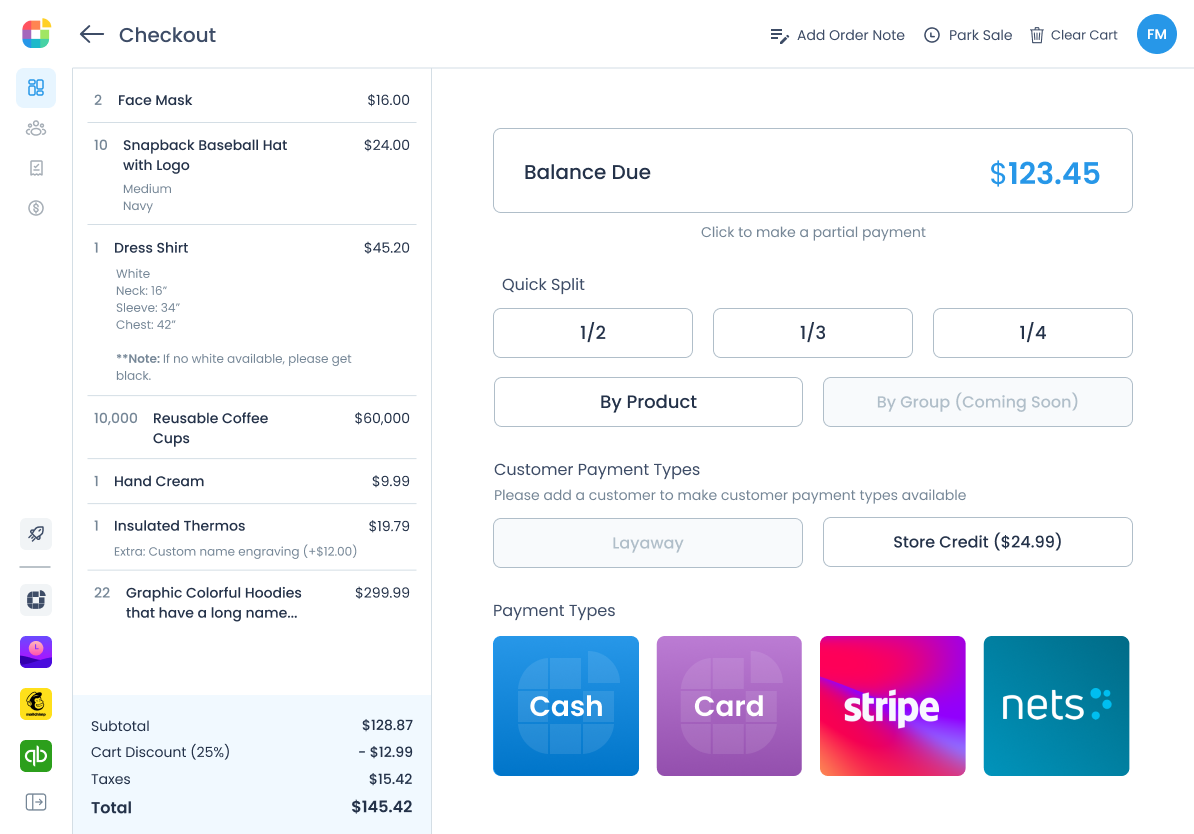The width and height of the screenshot is (1194, 834).
Task: Open the Register icon in sidebar
Action: click(35, 168)
